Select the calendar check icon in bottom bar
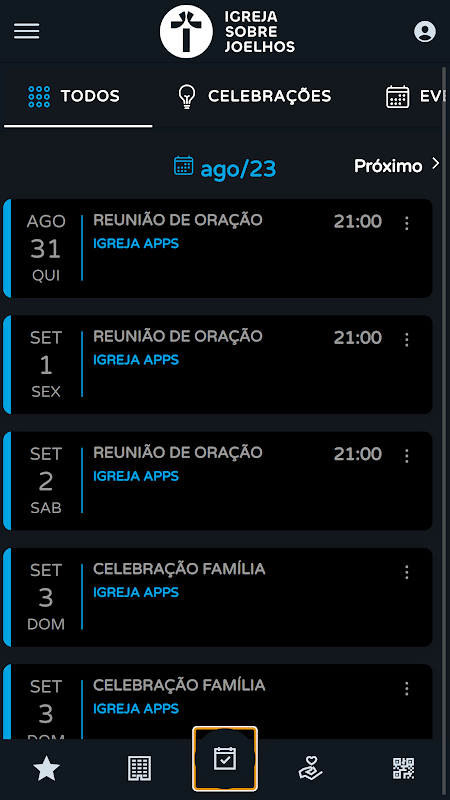450x800 pixels. point(225,759)
